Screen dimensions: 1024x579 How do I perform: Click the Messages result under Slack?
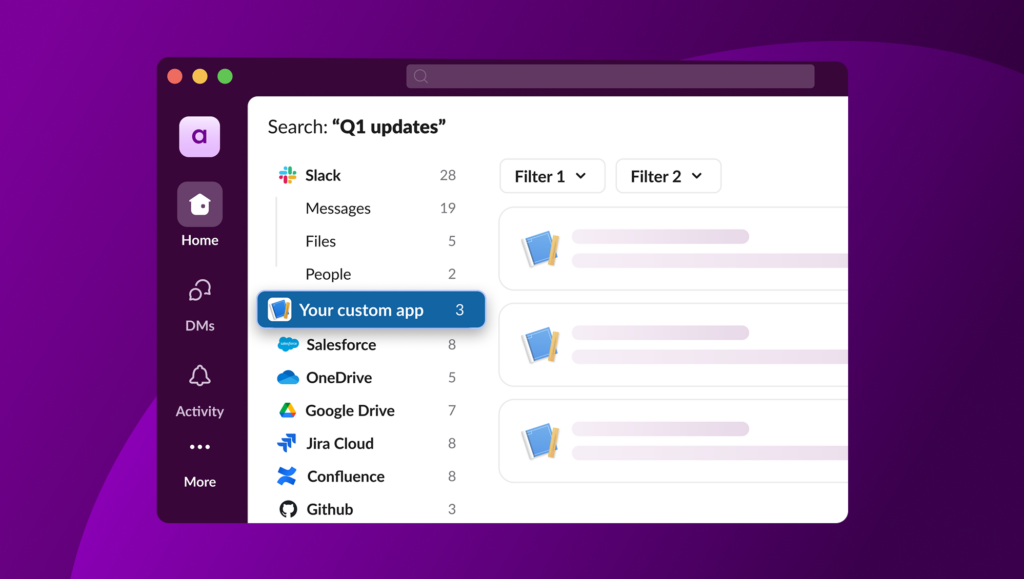(337, 208)
